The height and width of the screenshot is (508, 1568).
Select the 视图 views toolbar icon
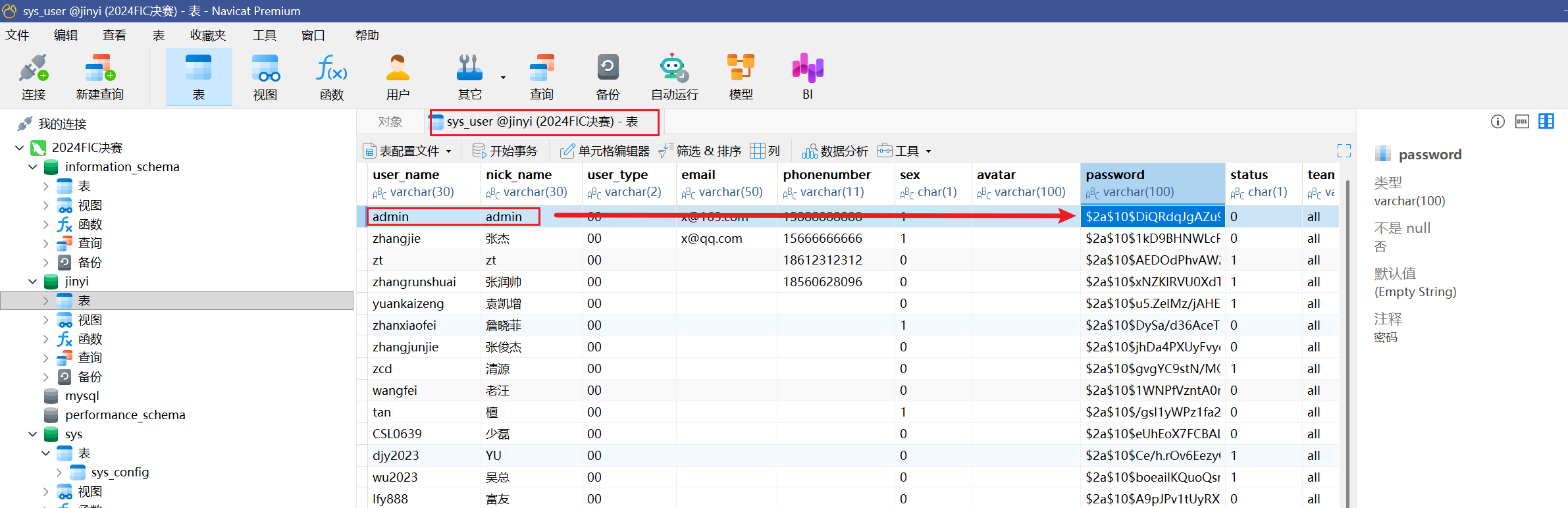pyautogui.click(x=265, y=76)
